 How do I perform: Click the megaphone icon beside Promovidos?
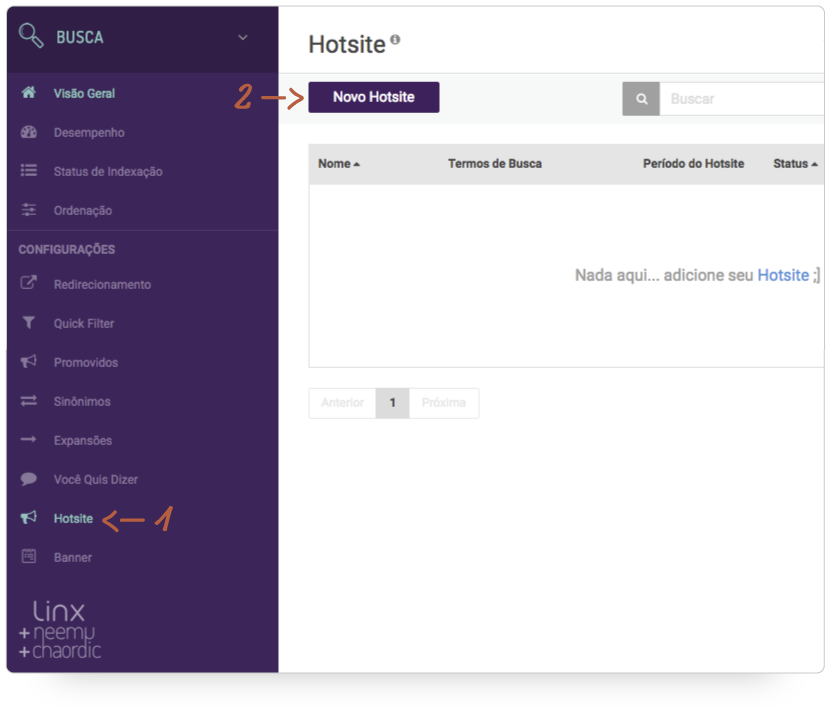click(29, 362)
